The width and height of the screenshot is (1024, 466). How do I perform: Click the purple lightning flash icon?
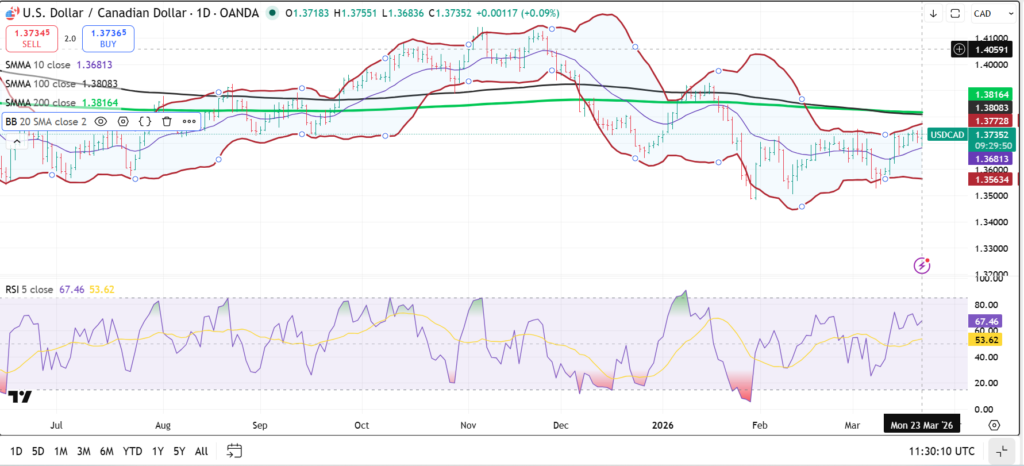(x=923, y=265)
